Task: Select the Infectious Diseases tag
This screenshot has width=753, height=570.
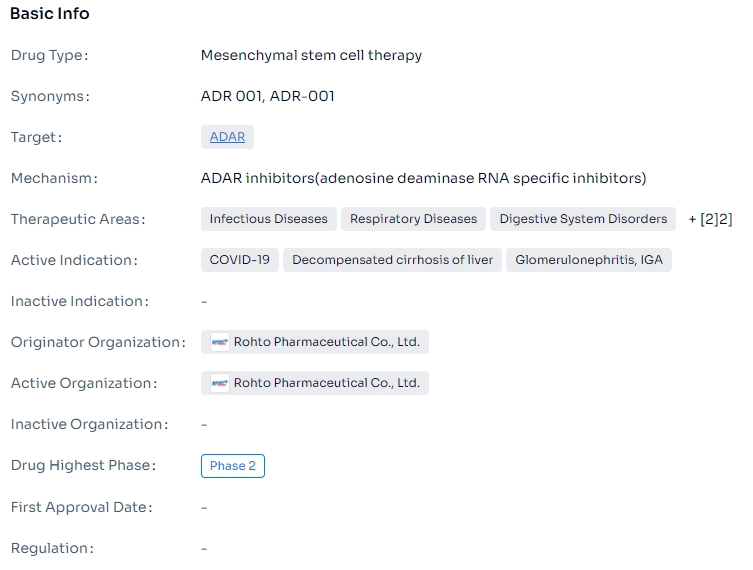Action: click(268, 219)
